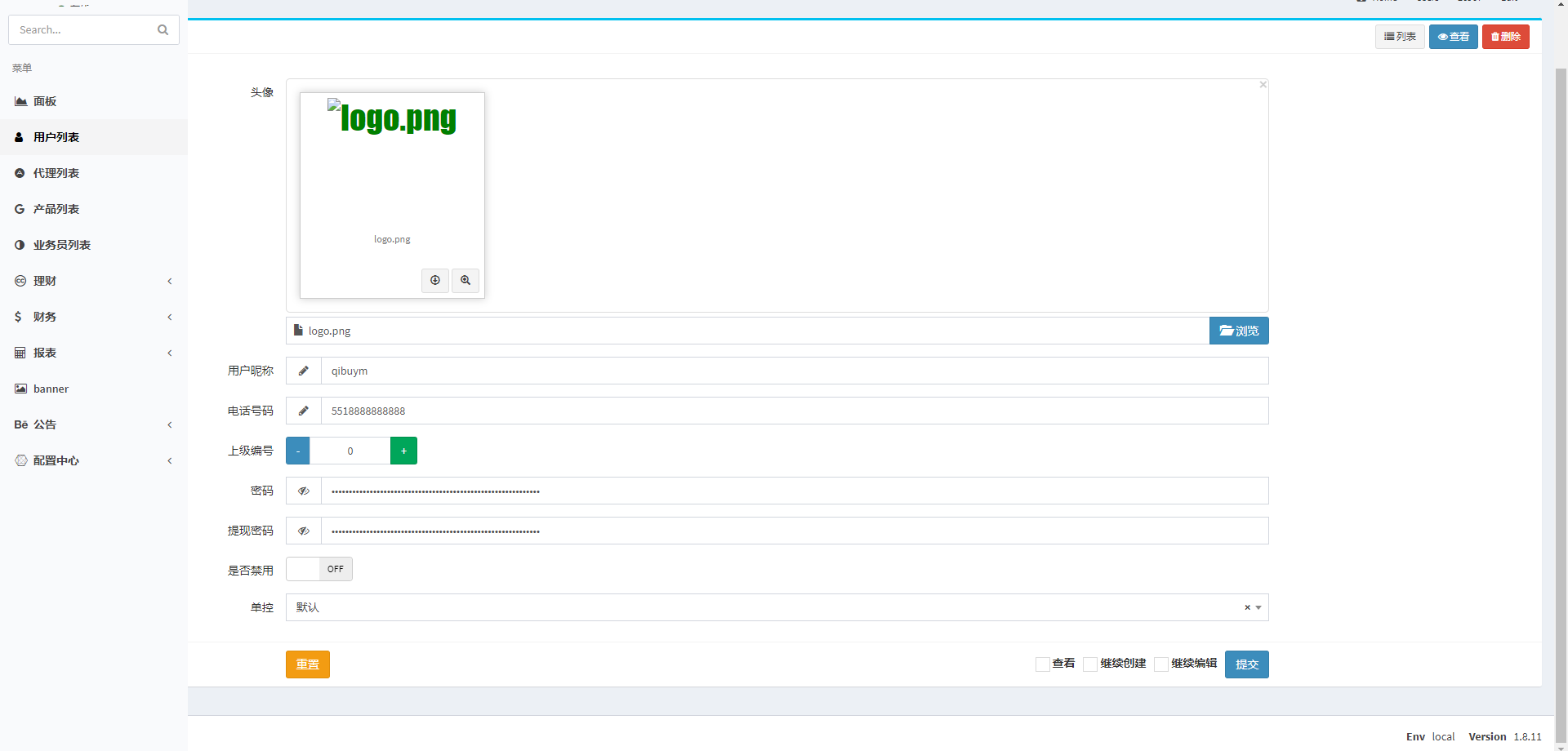Click the search magnifier icon in sidebar
The image size is (1568, 751).
click(x=163, y=30)
